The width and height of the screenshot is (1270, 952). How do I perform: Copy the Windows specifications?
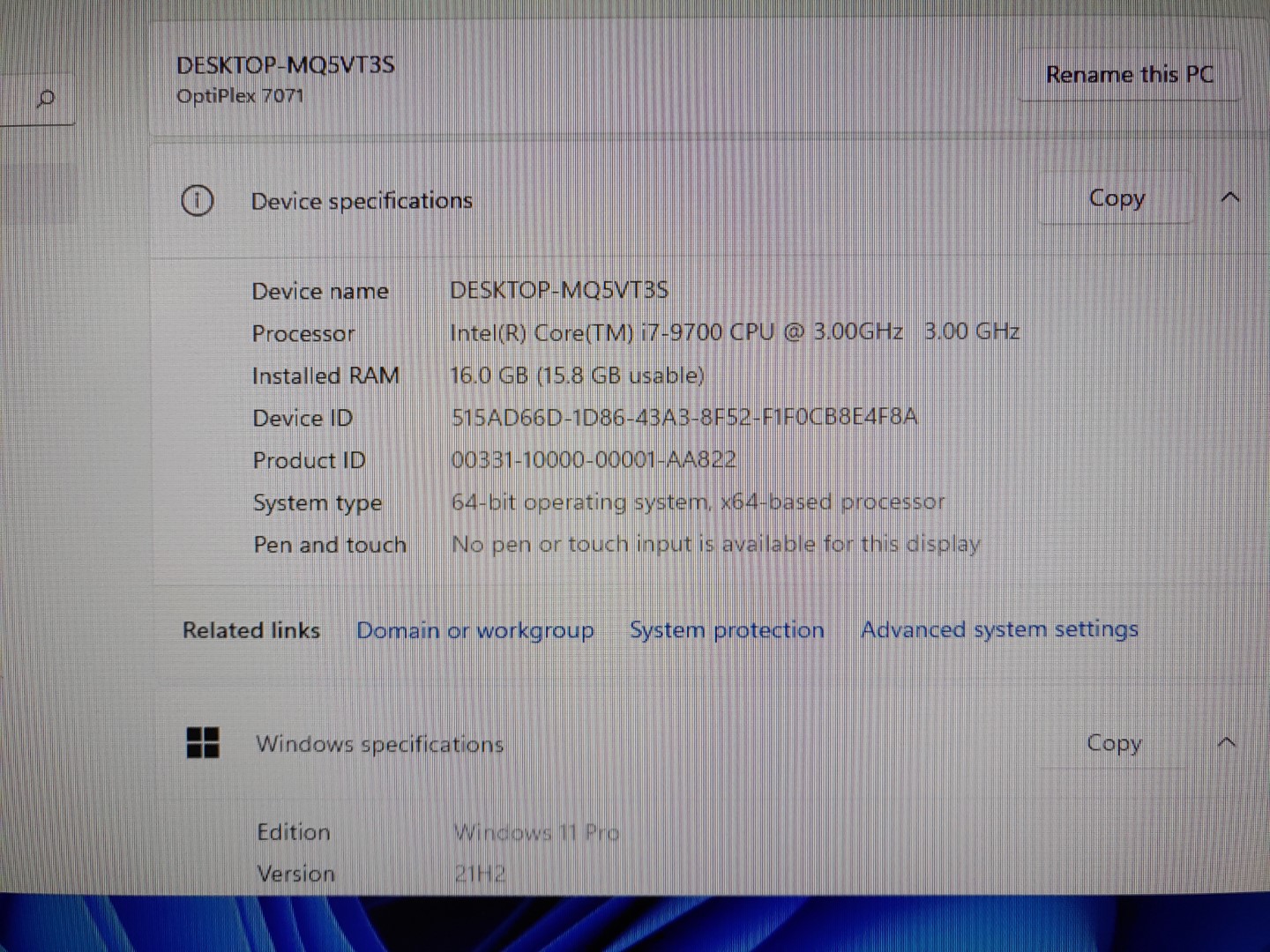[1114, 742]
